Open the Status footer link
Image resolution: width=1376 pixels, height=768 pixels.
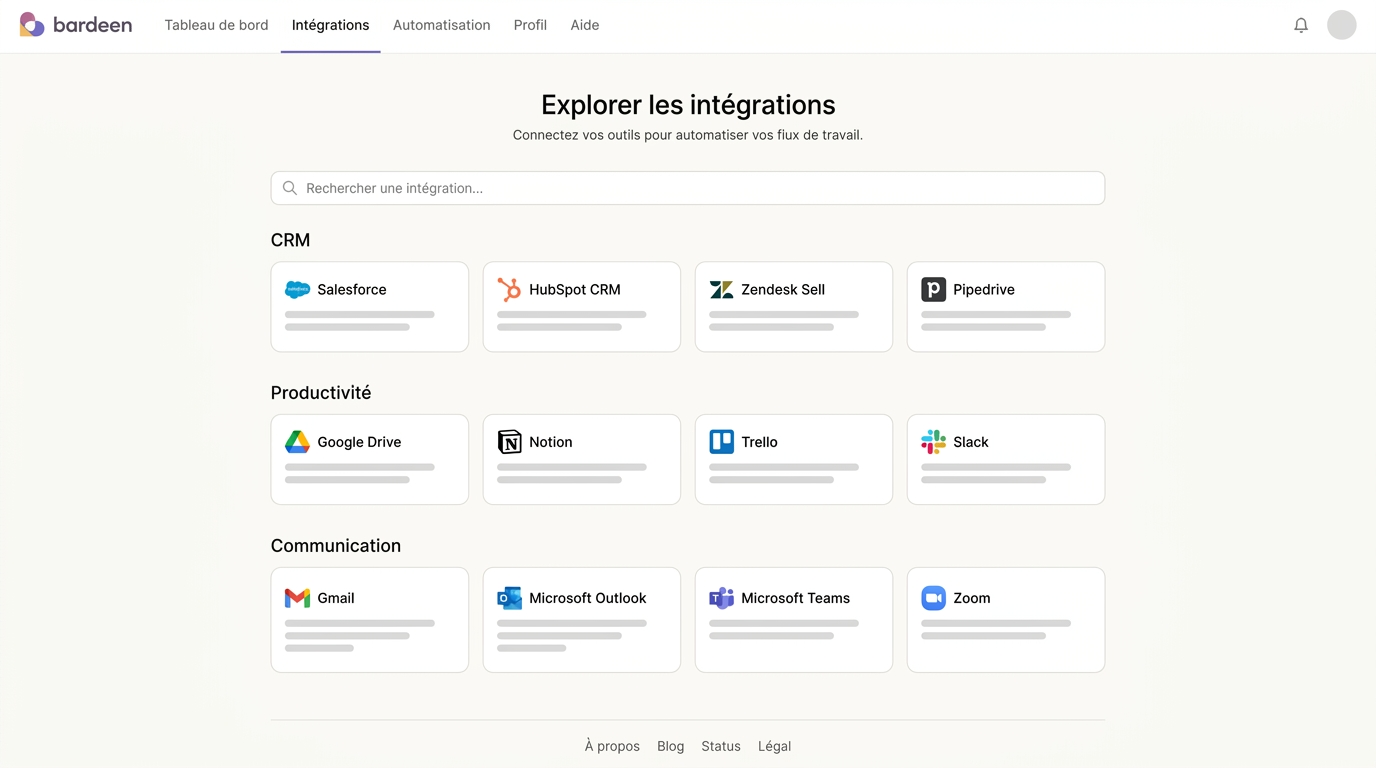pos(721,746)
